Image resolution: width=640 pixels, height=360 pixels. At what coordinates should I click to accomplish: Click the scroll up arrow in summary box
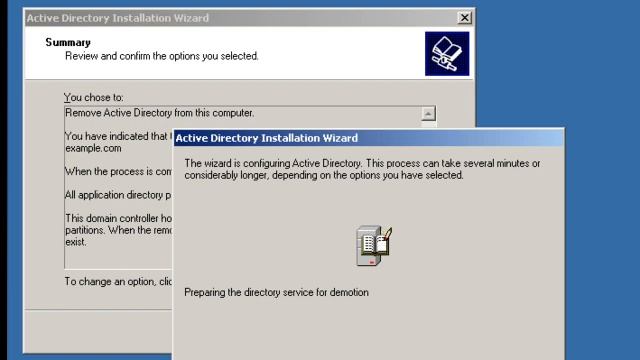click(x=428, y=113)
